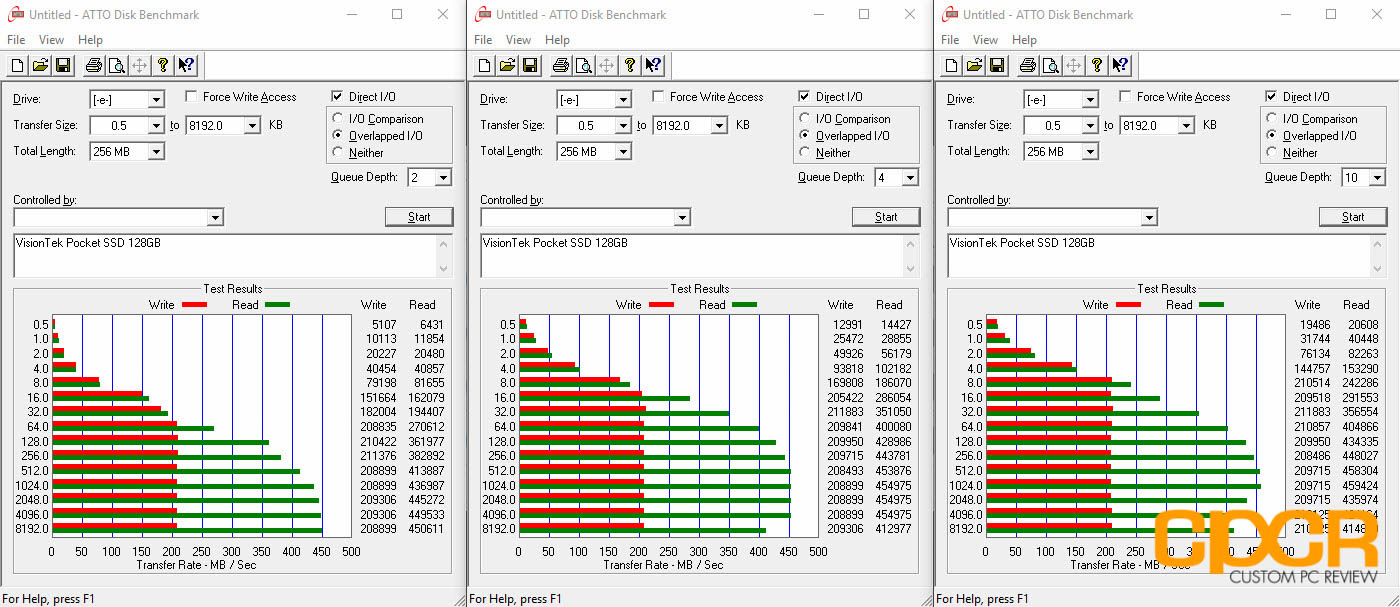Viewport: 1400px width, 607px height.
Task: Click the four-arrow move icon in left window
Action: [140, 66]
